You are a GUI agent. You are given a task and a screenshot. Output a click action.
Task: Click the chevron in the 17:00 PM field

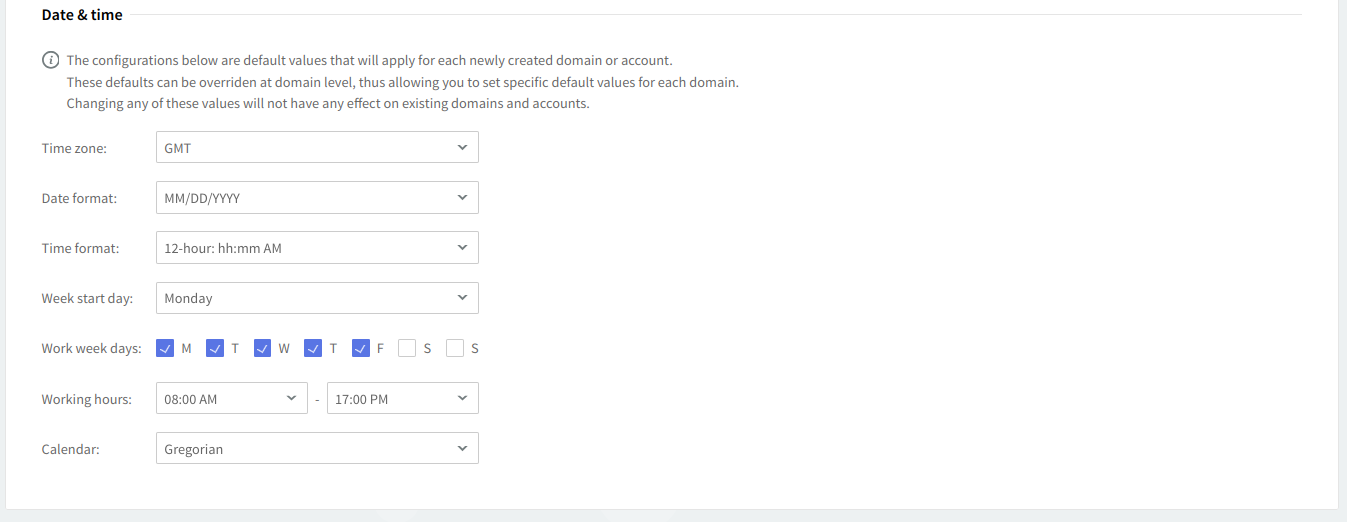pyautogui.click(x=462, y=399)
